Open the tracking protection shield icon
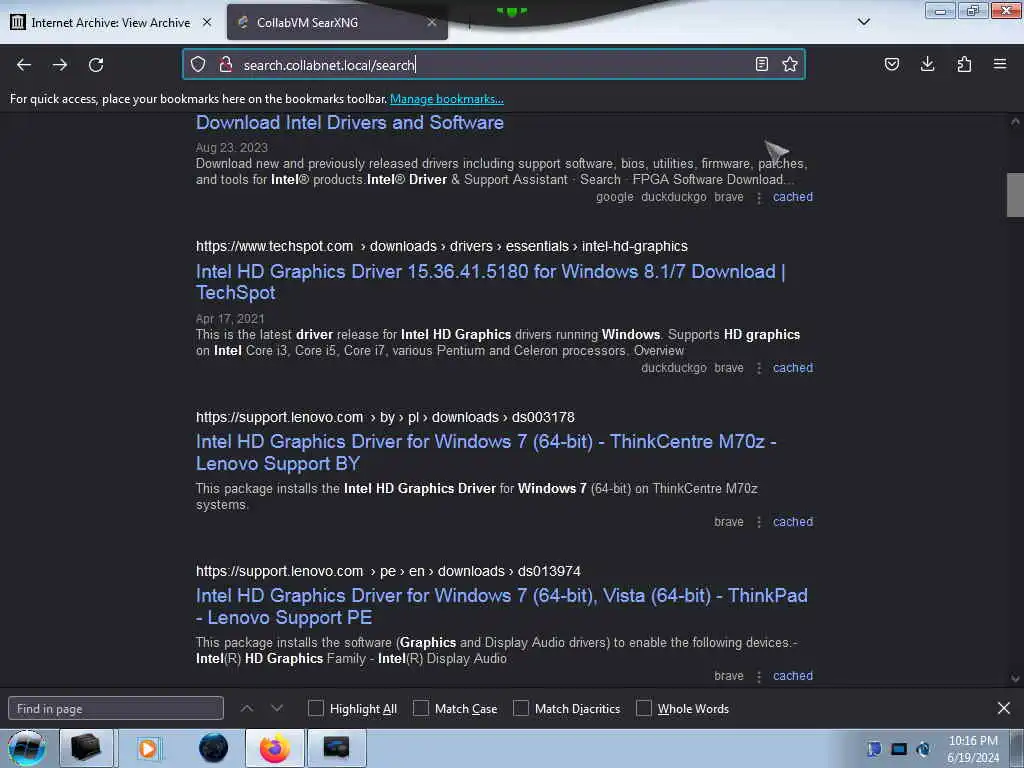This screenshot has height=768, width=1024. (x=198, y=64)
